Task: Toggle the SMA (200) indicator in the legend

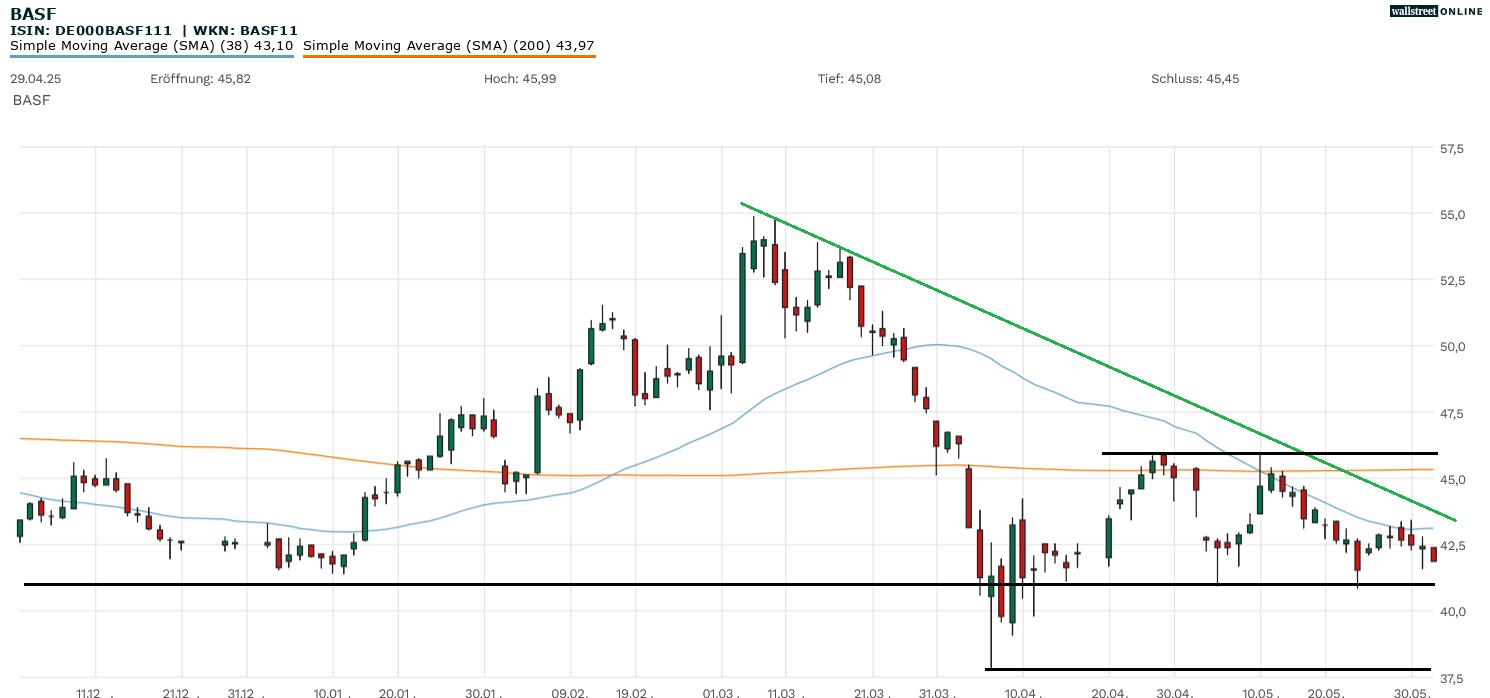Action: click(x=449, y=45)
